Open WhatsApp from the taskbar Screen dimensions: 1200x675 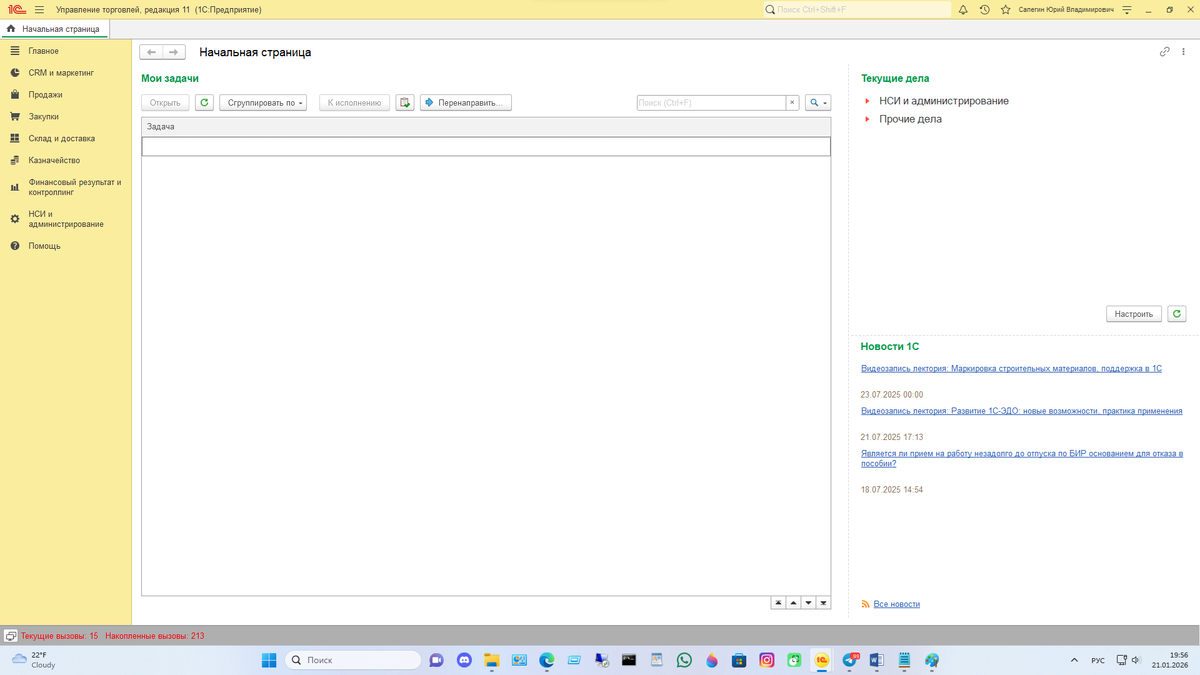click(684, 660)
